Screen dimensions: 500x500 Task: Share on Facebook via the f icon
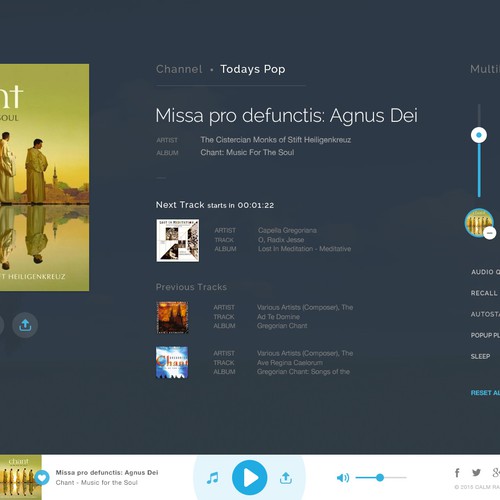[457, 472]
